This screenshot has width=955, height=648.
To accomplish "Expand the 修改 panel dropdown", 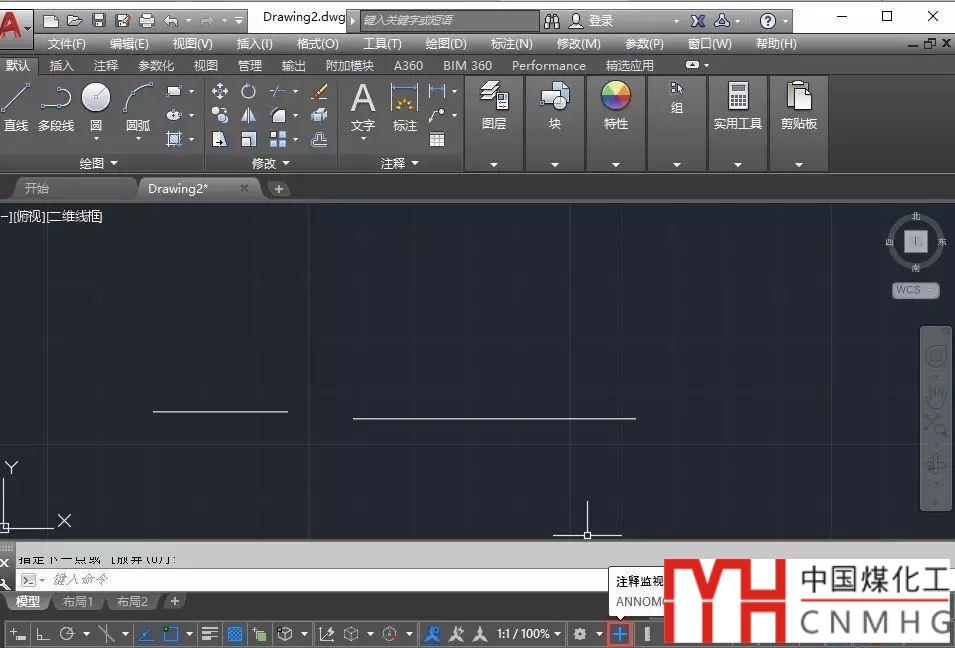I will 270,163.
